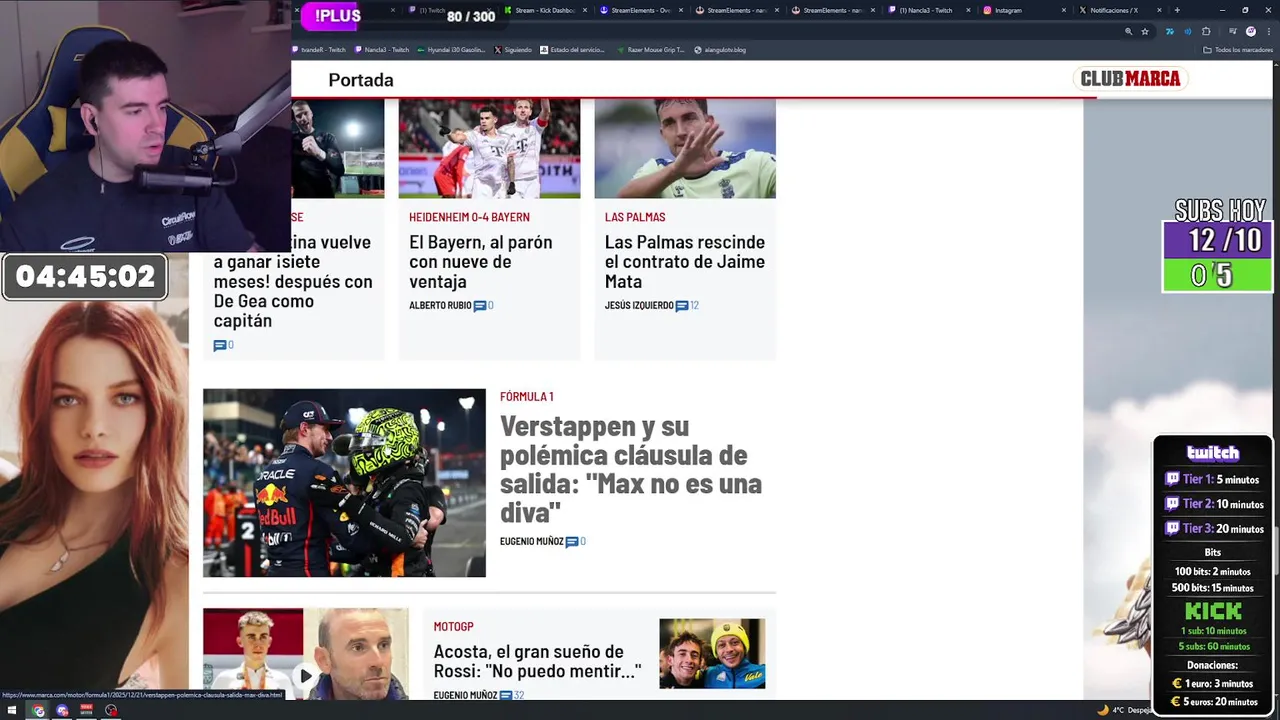Screen dimensions: 1280x720
Task: Click the 1 euro: 3 minutos row
Action: (x=1212, y=684)
